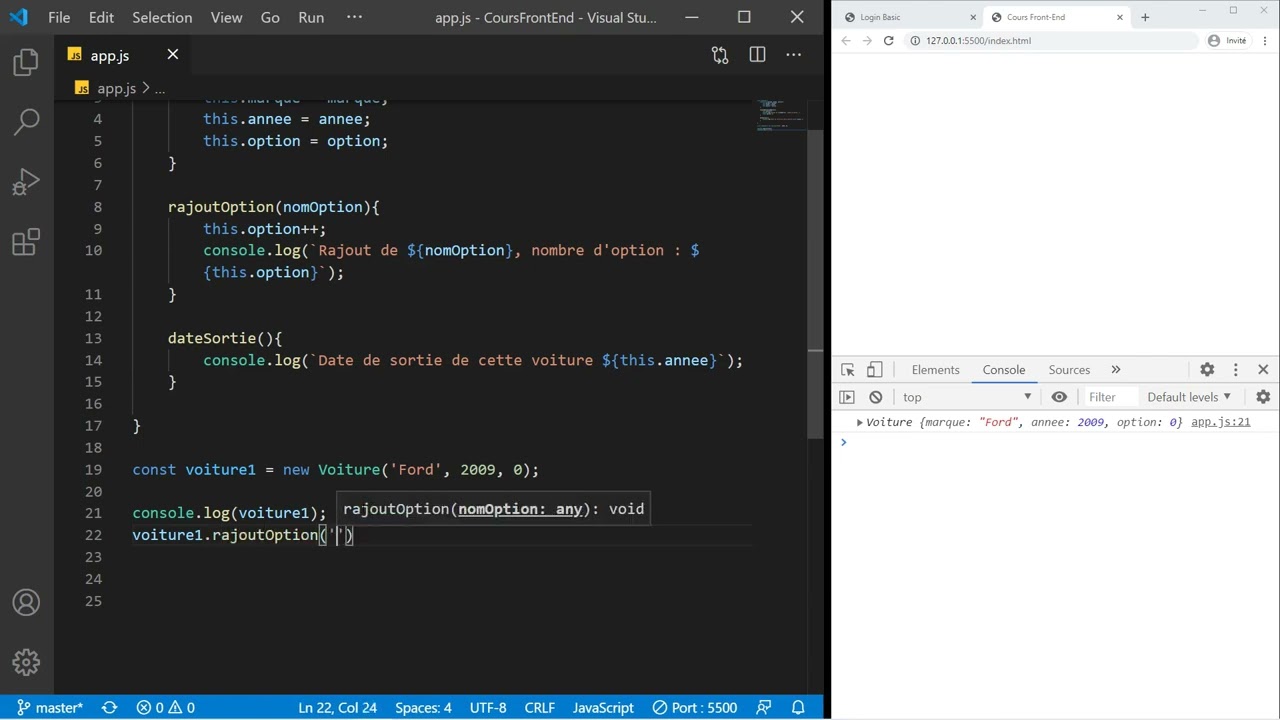Click the console Filter input field

(x=1110, y=397)
